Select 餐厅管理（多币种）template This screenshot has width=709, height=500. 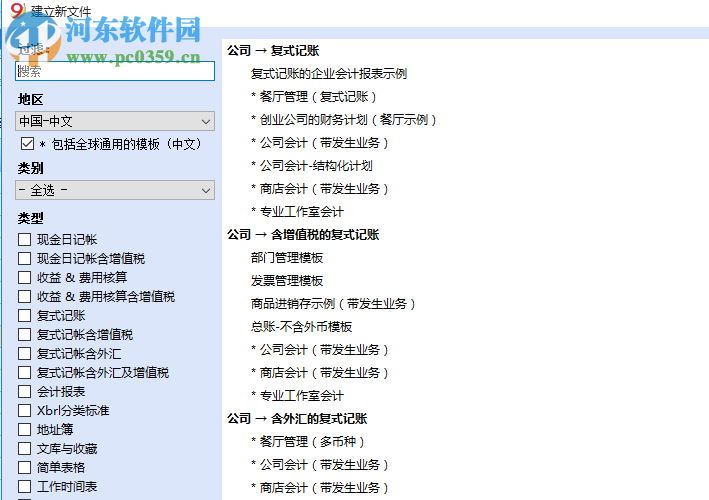click(308, 442)
